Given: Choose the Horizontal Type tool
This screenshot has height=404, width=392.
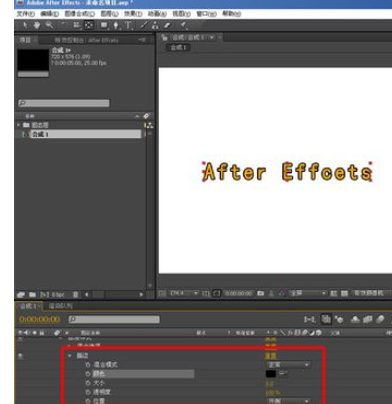Looking at the screenshot, I should (x=128, y=25).
